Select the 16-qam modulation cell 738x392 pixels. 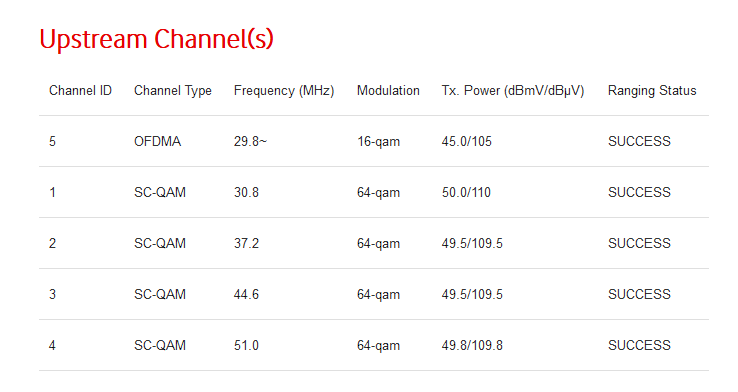(378, 142)
